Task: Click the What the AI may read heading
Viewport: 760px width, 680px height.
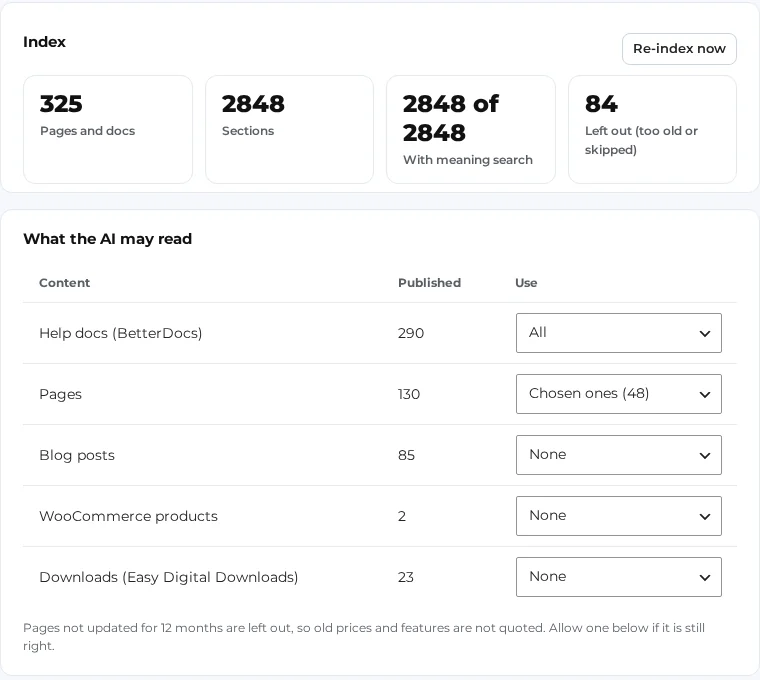Action: 108,239
